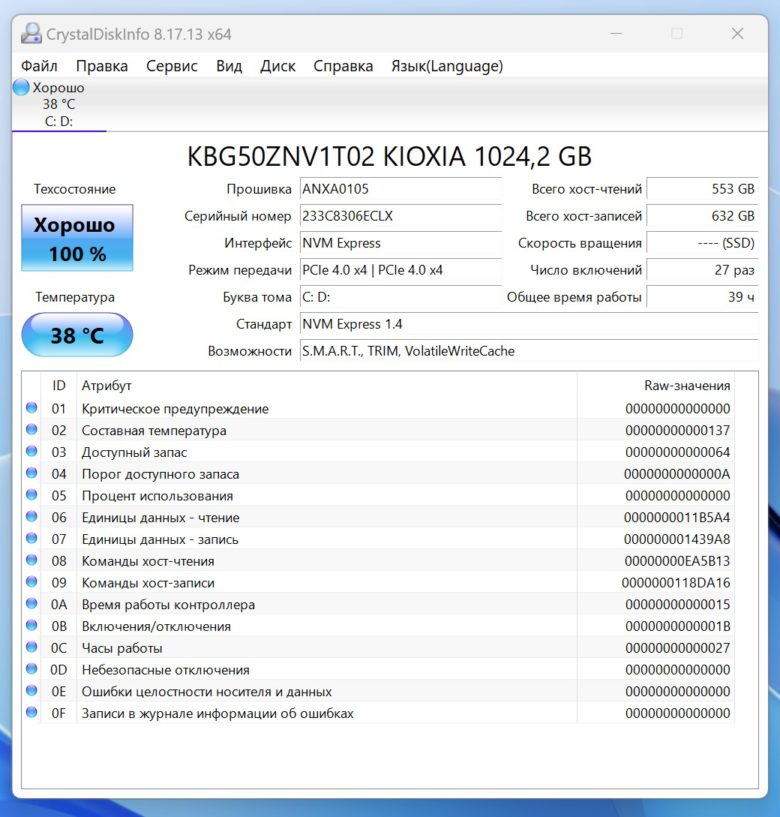
Task: Click the features field S.M.A.R.T., TRIM, VolatileWriteCache
Action: click(529, 351)
